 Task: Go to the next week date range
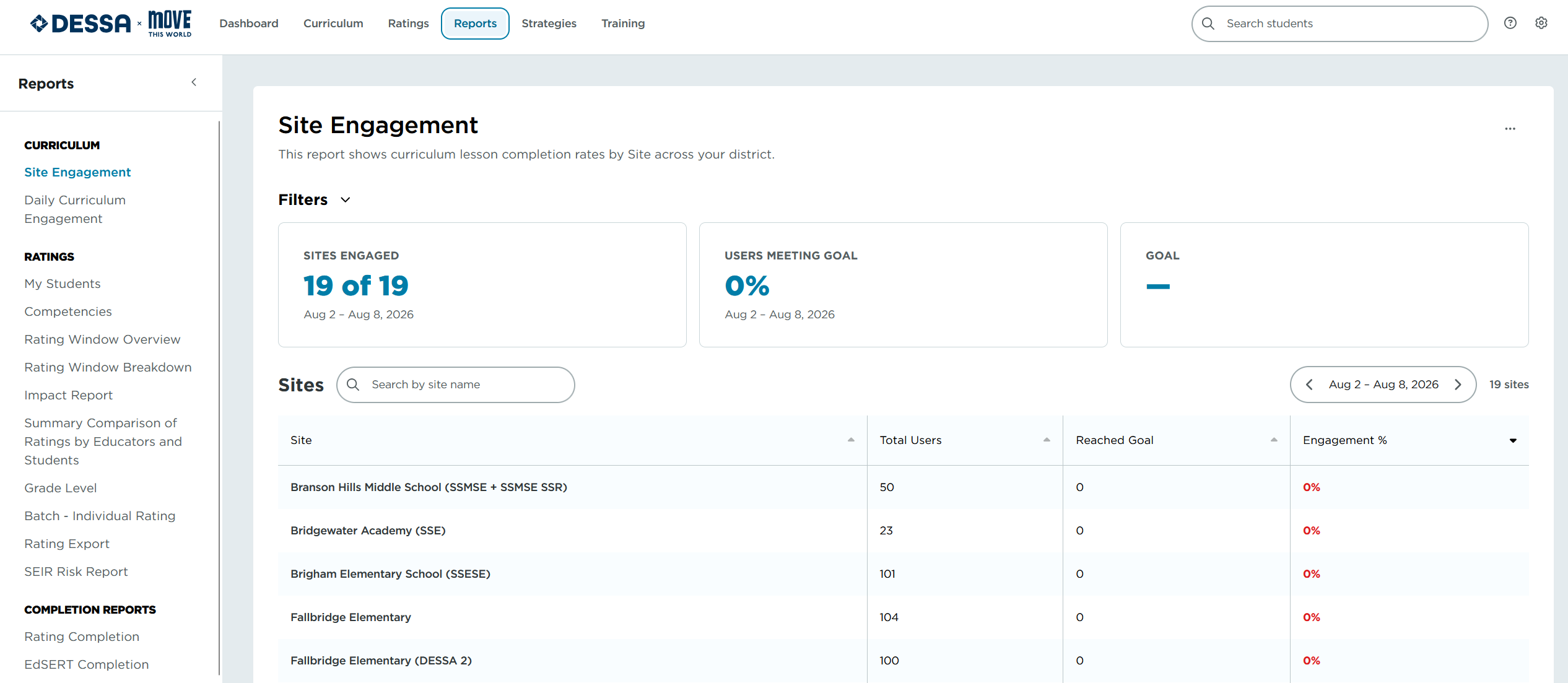point(1458,385)
